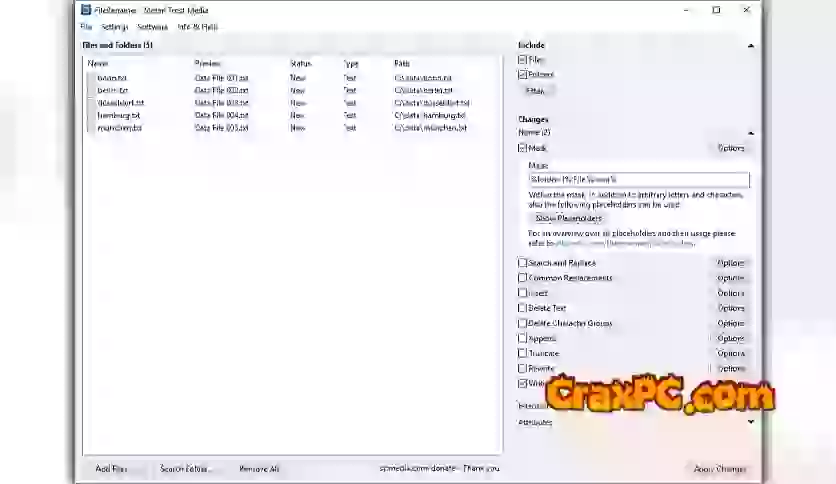Select the hamburg.txt file row
This screenshot has height=484, width=836.
(293, 116)
